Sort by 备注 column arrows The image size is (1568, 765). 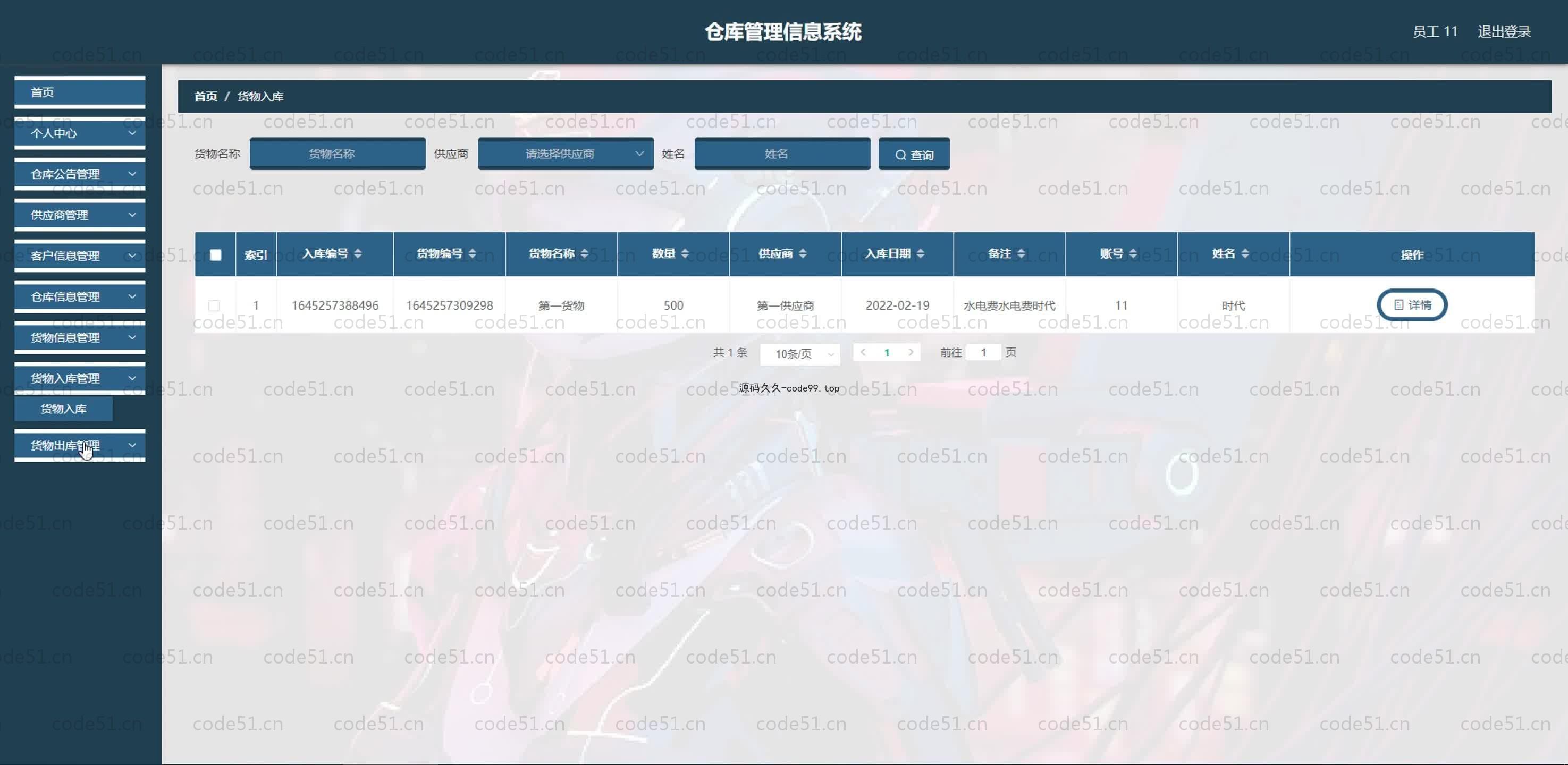pyautogui.click(x=1021, y=254)
